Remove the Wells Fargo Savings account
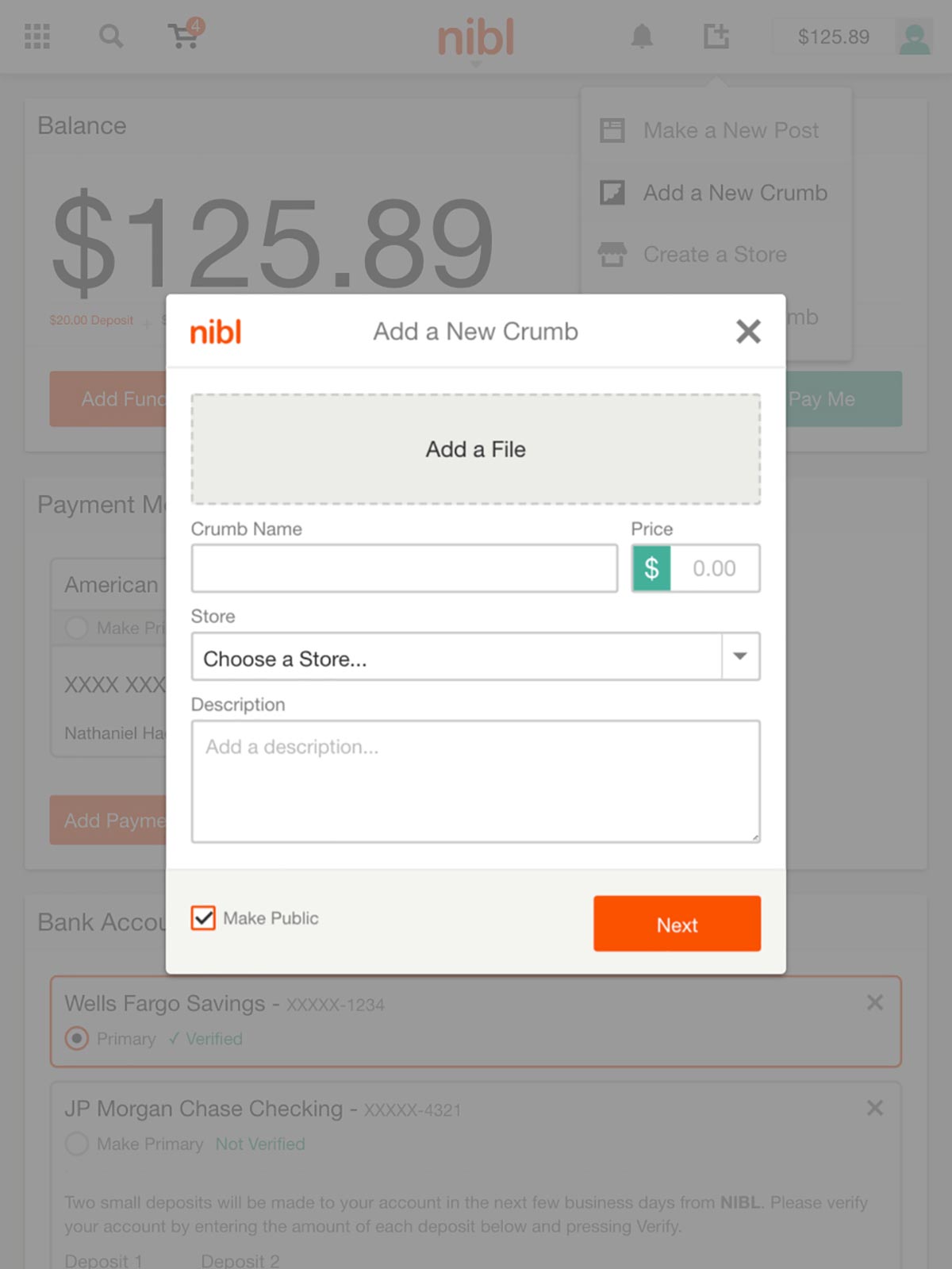 click(875, 1003)
